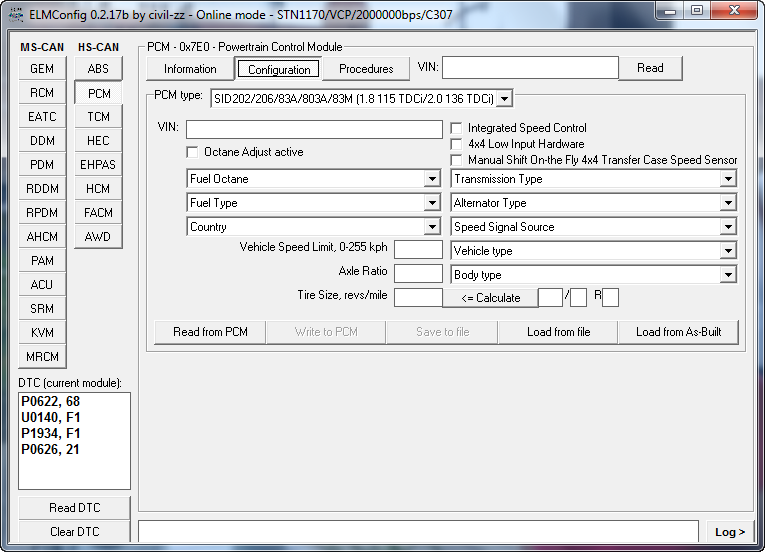Toggle 4x4 Low Input Hardware checkbox
Viewport: 765px width, 552px height.
click(x=456, y=144)
